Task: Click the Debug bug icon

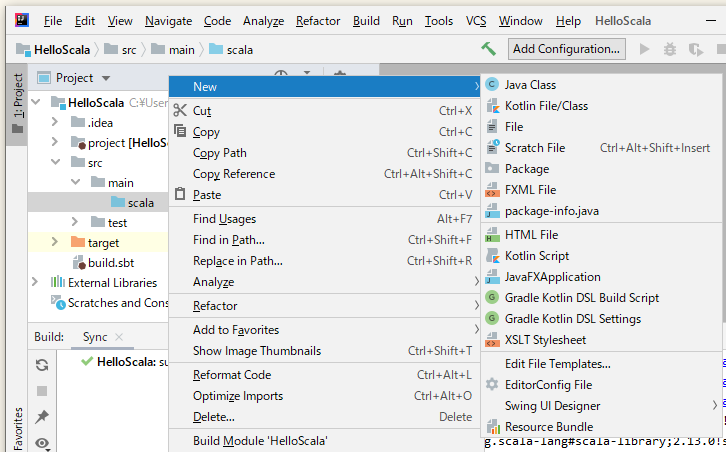Action: (x=670, y=49)
